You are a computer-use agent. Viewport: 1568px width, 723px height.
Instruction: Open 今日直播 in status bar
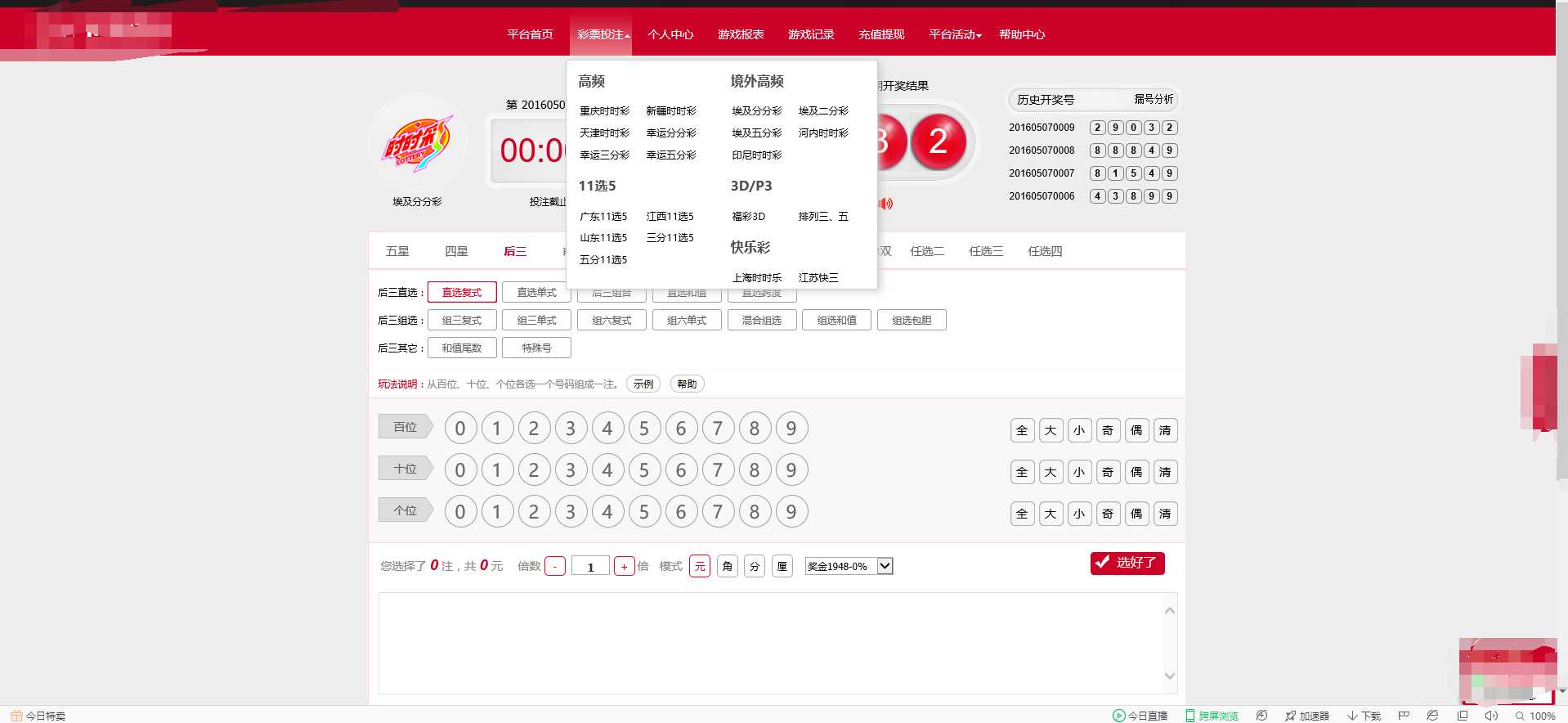[1140, 716]
